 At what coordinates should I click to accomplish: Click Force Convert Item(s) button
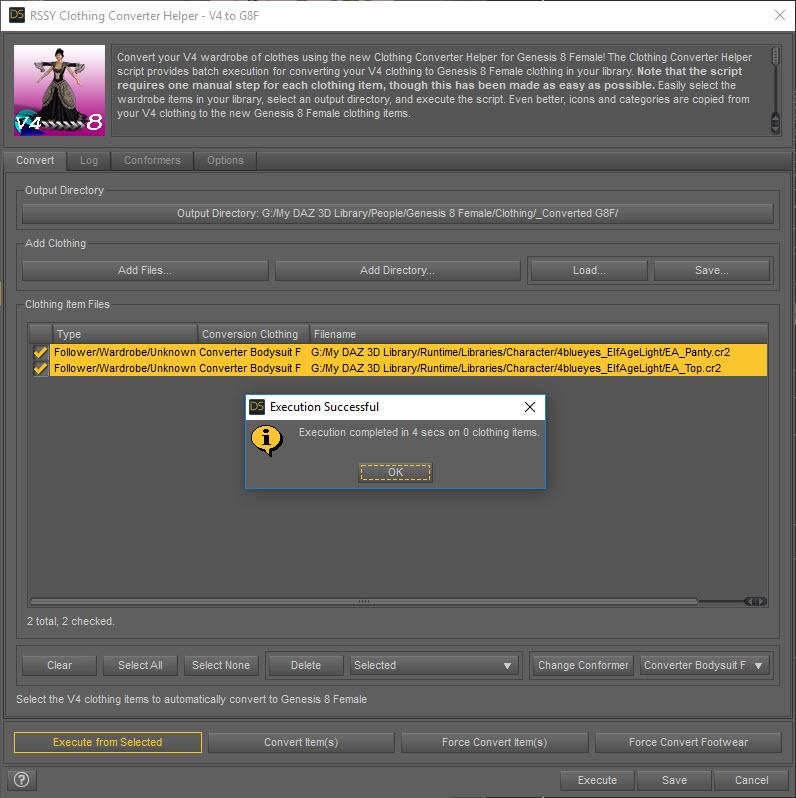coord(494,742)
